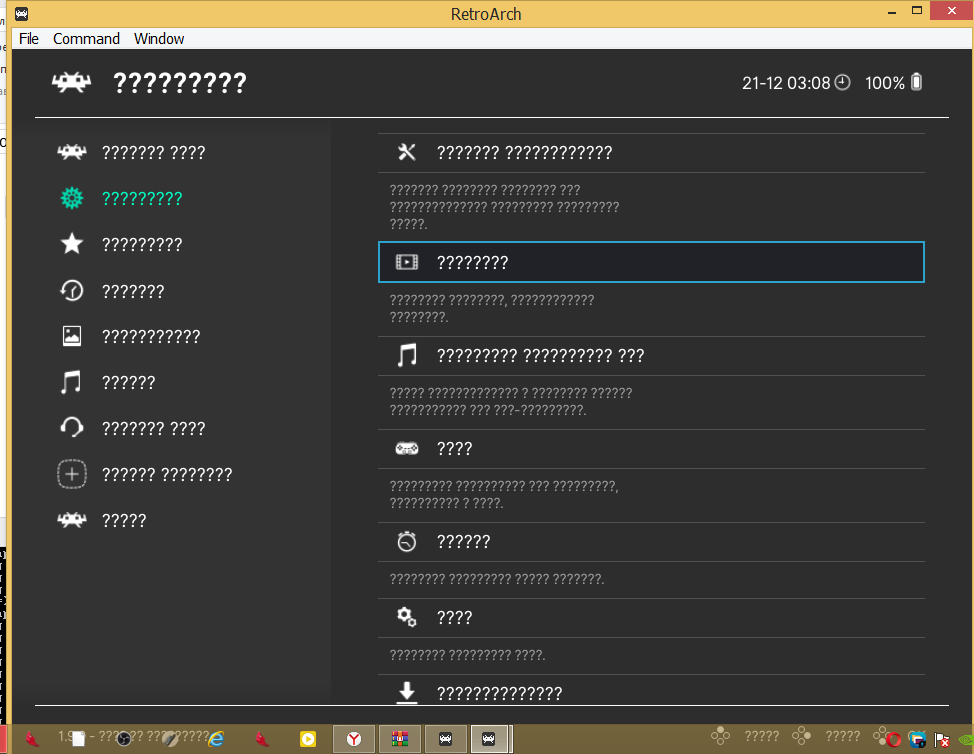Switch to the active RetroArch taskbar button
This screenshot has width=974, height=754.
(489, 739)
